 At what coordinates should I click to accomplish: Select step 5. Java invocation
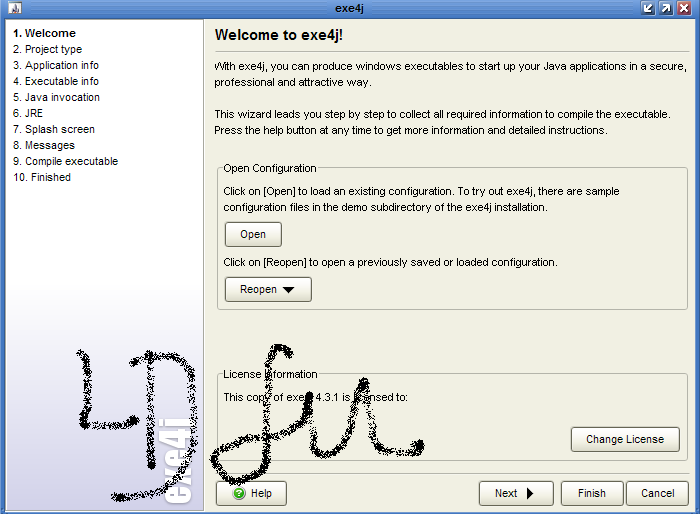point(56,97)
